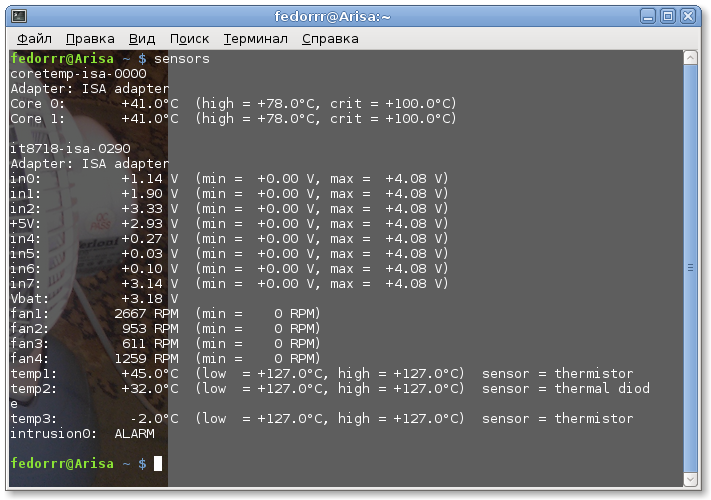Click the terminal cursor at the prompt
711x500 pixels.
pos(158,464)
